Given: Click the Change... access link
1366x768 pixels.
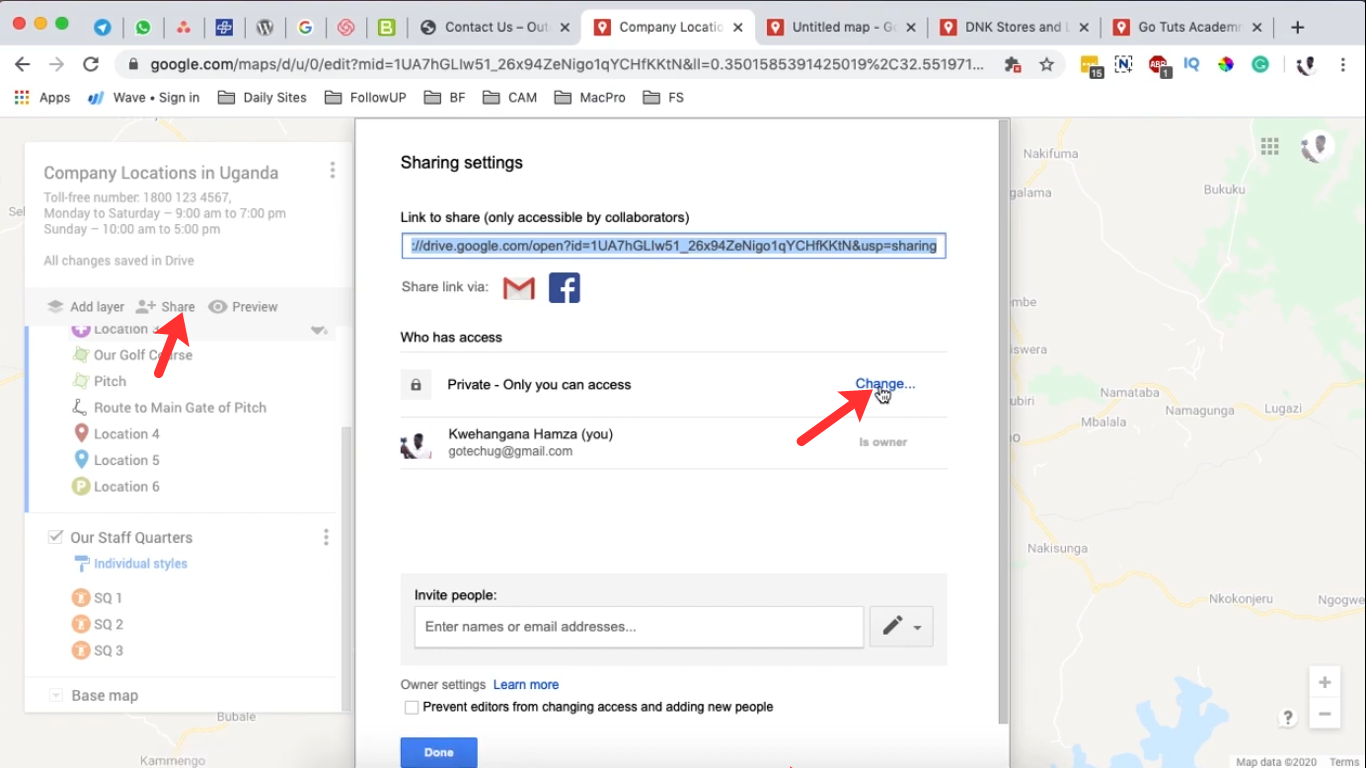Looking at the screenshot, I should (885, 384).
